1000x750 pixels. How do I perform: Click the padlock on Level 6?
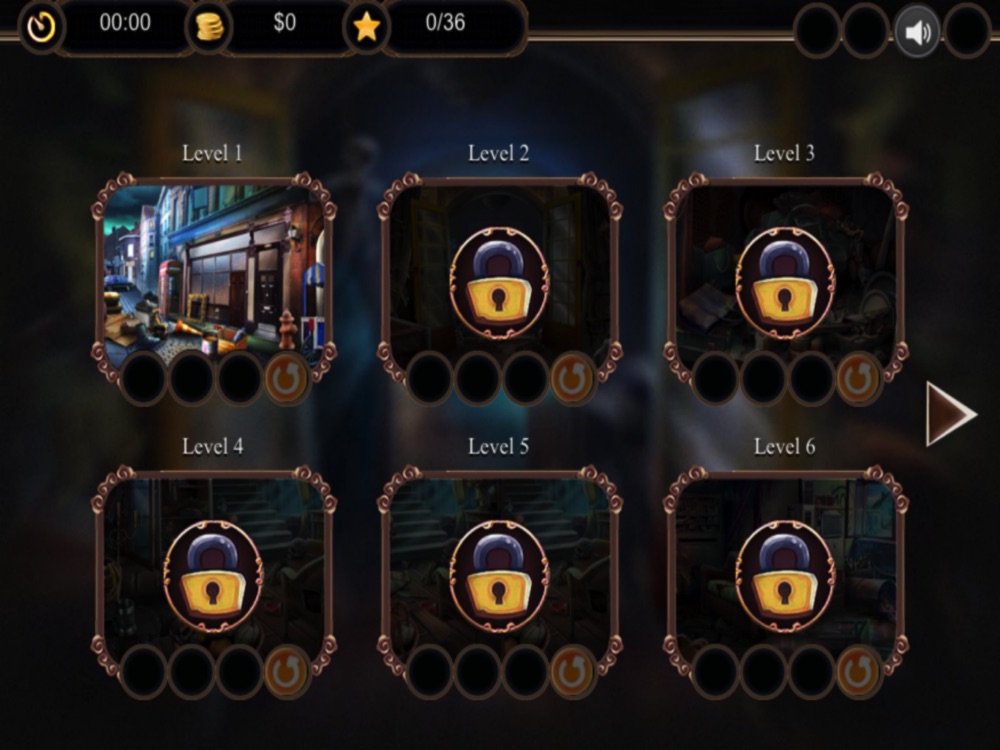click(x=784, y=577)
